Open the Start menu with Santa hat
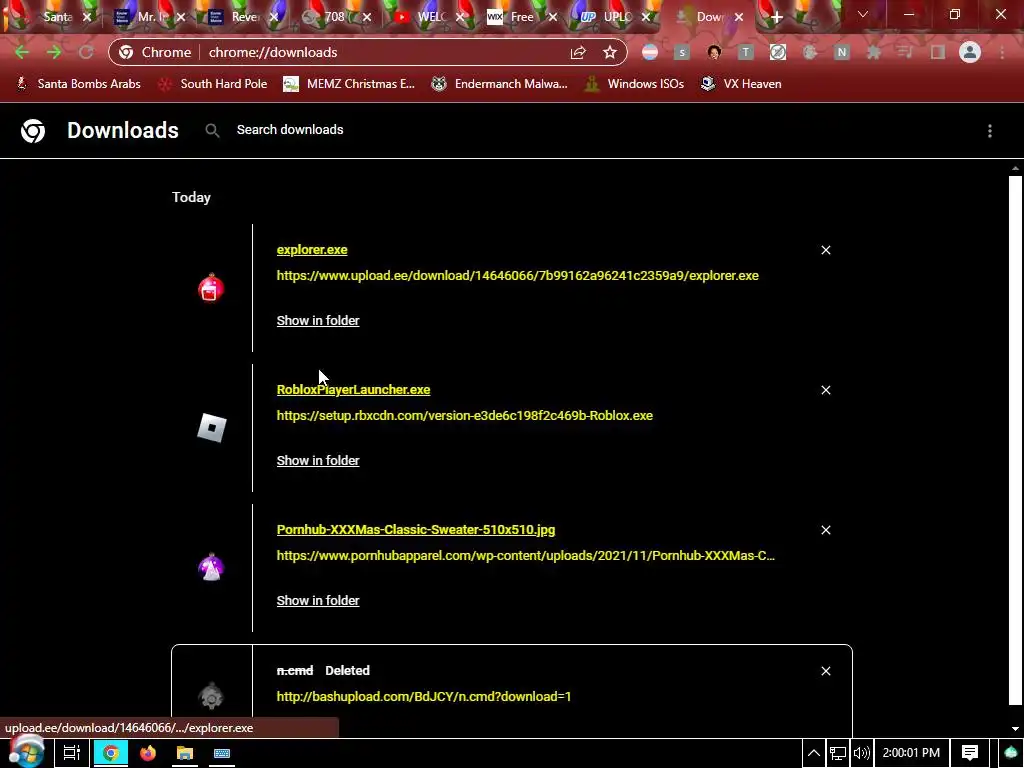The width and height of the screenshot is (1024, 768). (x=26, y=753)
